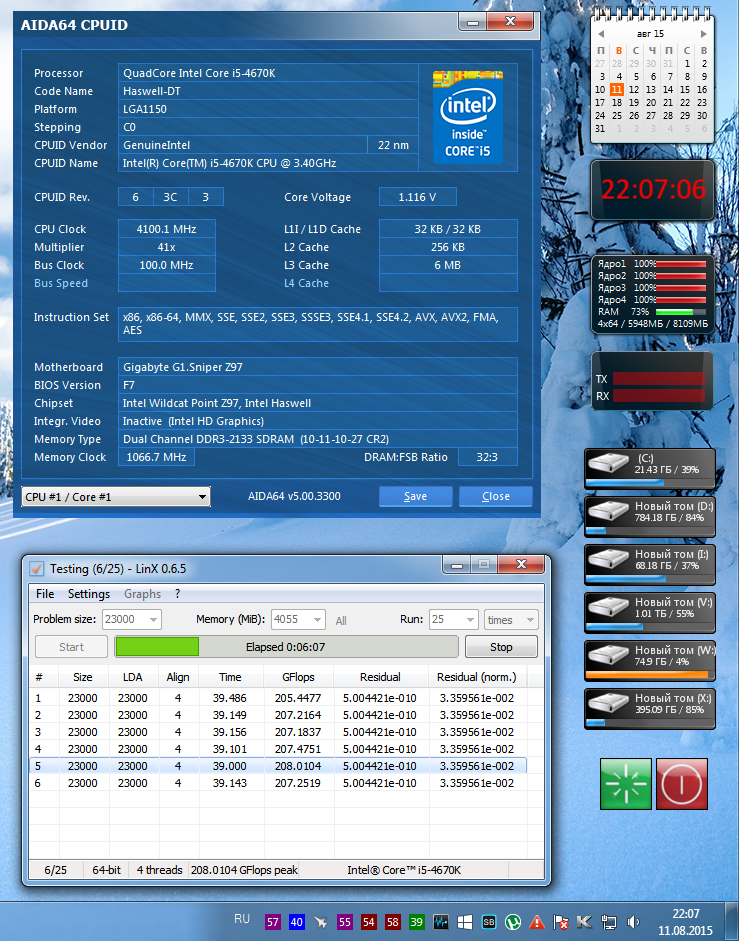Open the Action Center flag tray icon

click(x=561, y=922)
